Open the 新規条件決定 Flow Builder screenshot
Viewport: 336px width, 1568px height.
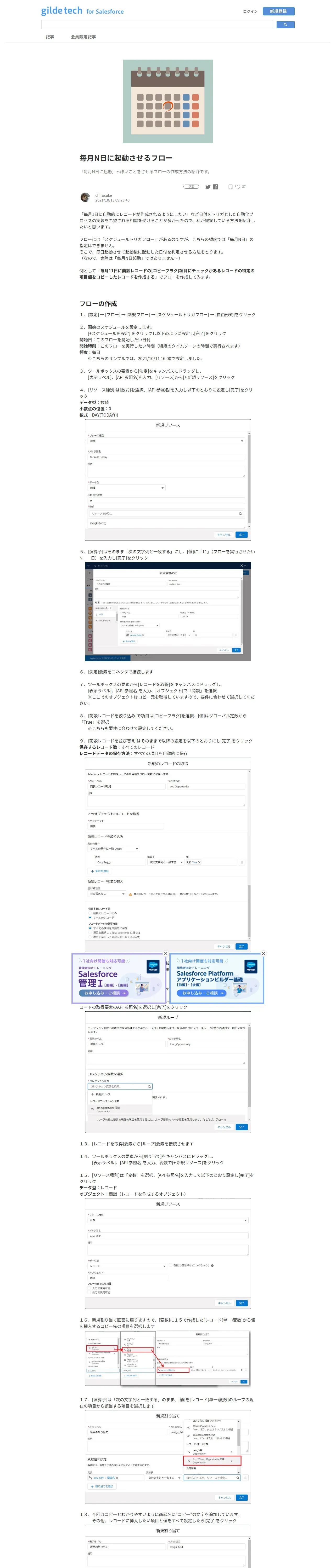pyautogui.click(x=168, y=612)
